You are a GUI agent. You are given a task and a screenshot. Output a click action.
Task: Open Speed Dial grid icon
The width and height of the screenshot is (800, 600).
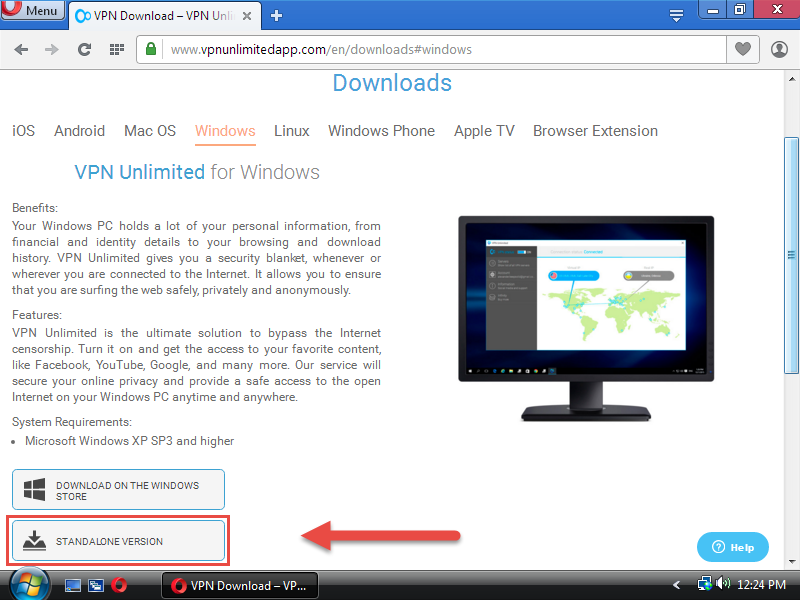pos(117,49)
